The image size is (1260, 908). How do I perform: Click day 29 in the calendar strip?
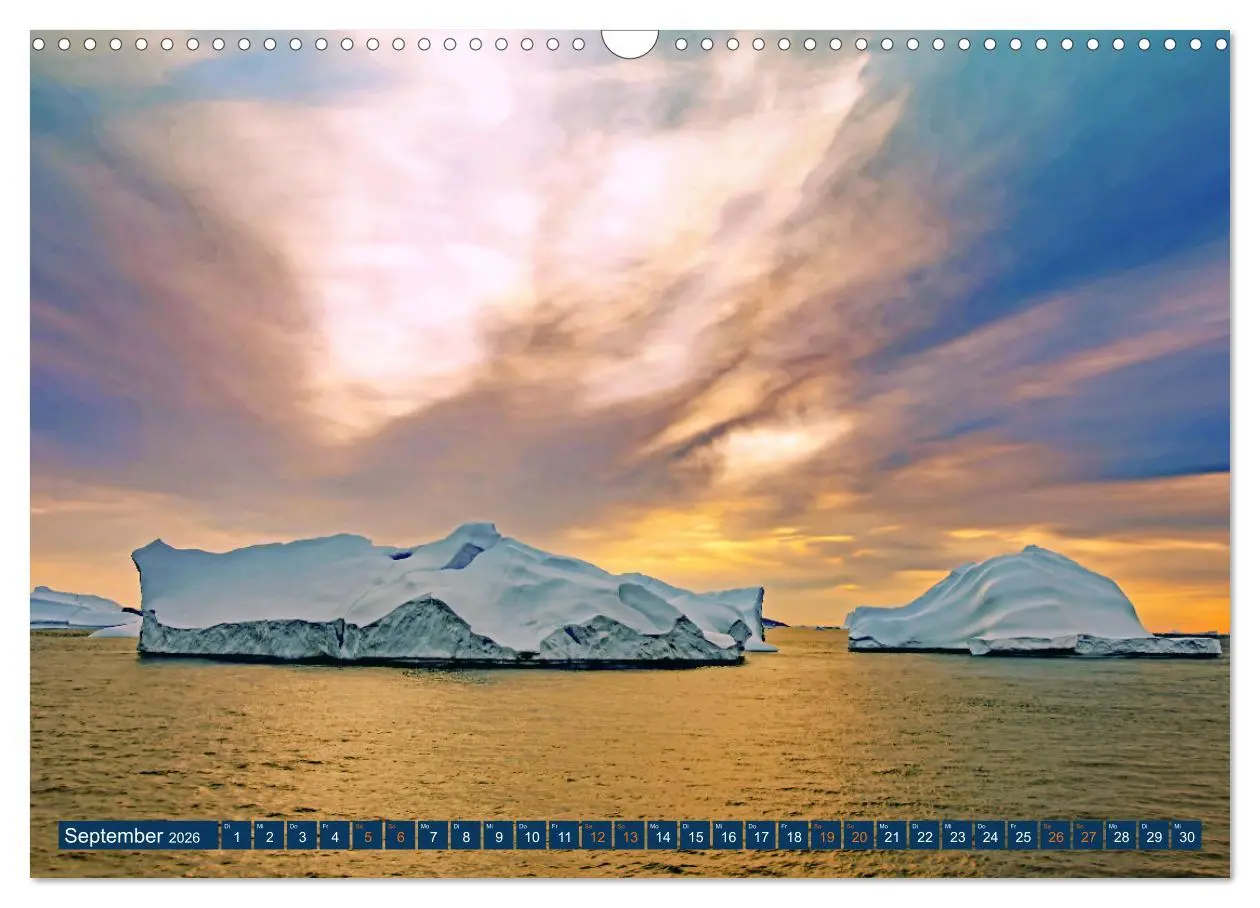point(1153,836)
